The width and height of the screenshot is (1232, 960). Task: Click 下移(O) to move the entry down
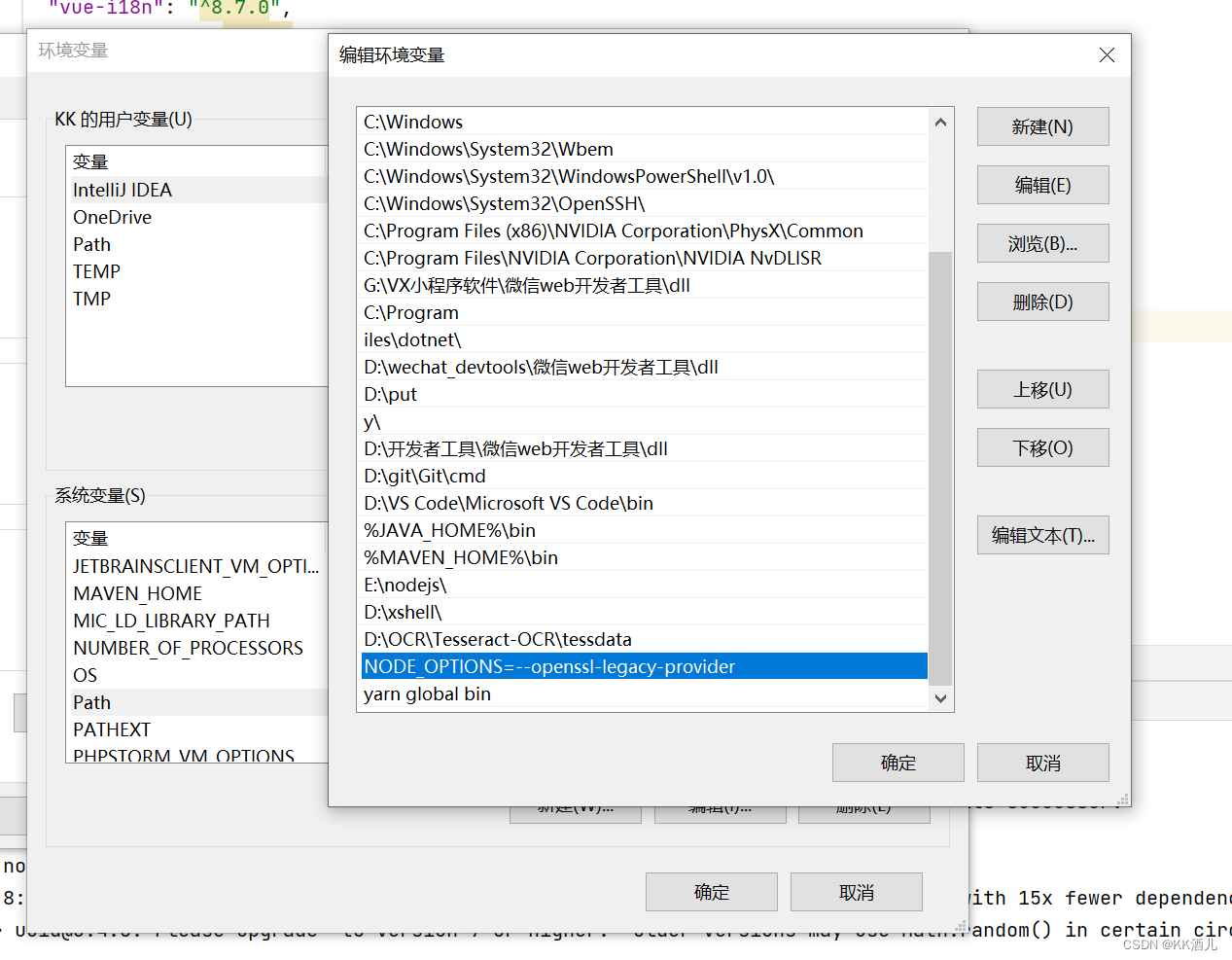pyautogui.click(x=1041, y=447)
